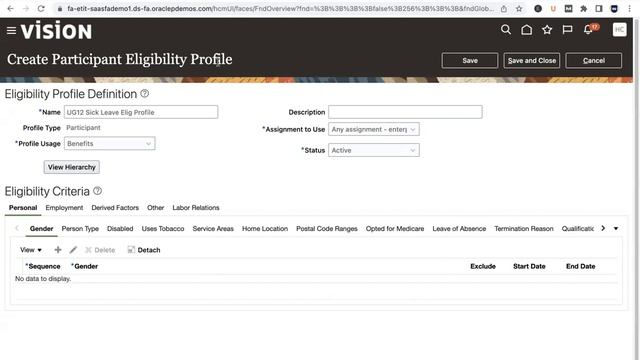Click the View Hierarchy button
The height and width of the screenshot is (360, 640).
[x=72, y=167]
